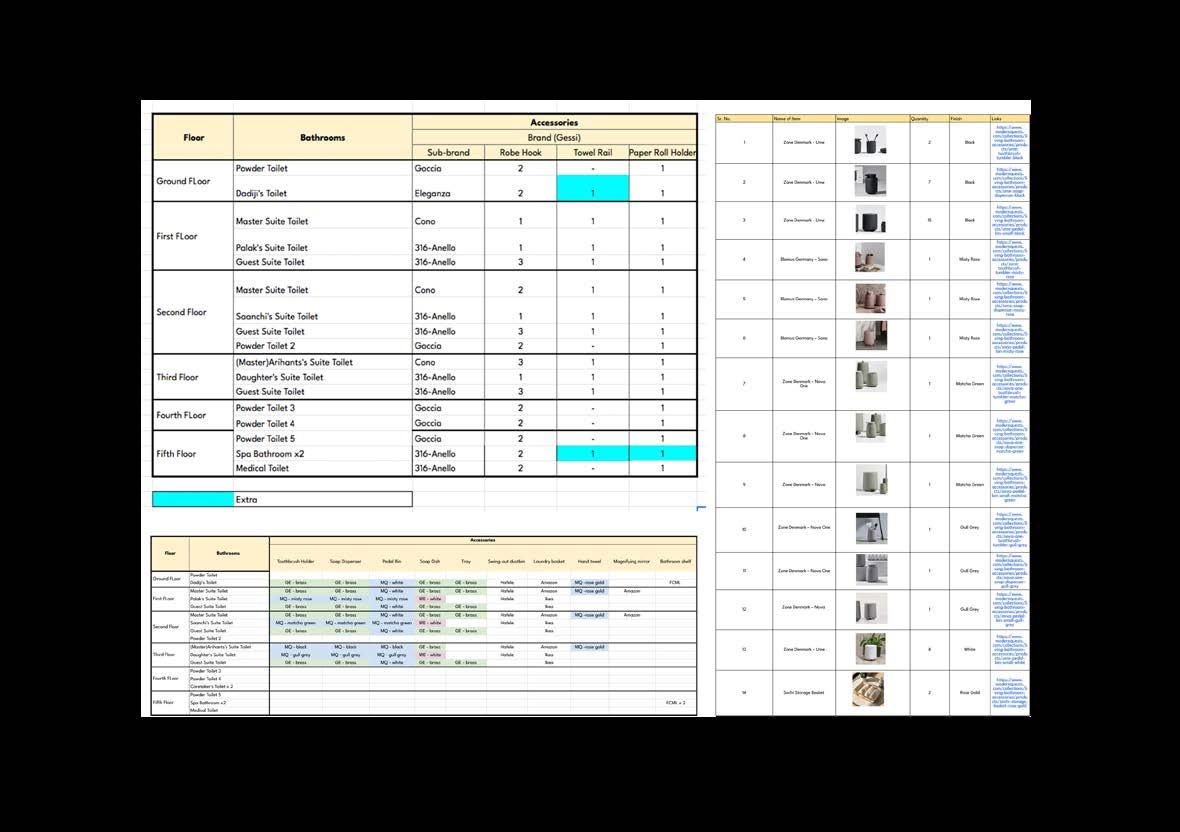Viewport: 1180px width, 832px height.
Task: Open the product link in row 1
Action: (1009, 142)
